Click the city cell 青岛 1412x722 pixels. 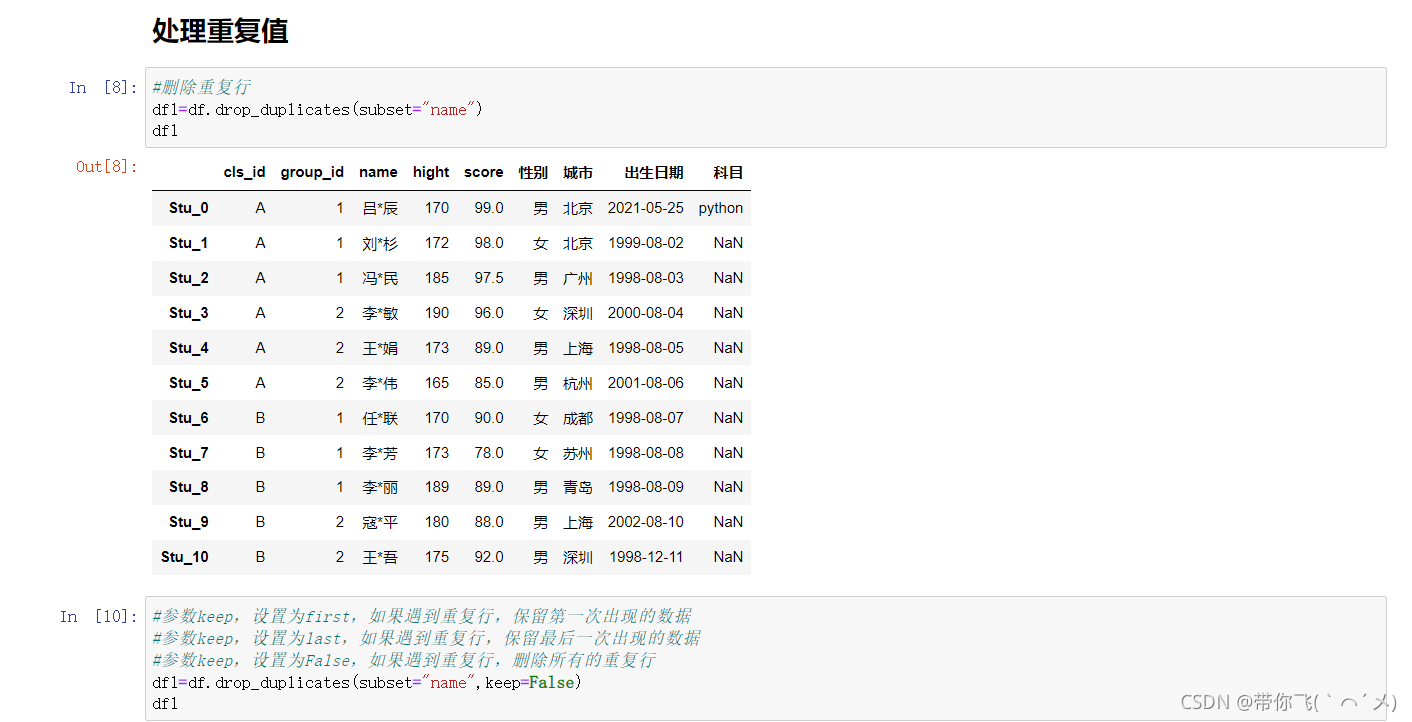578,487
